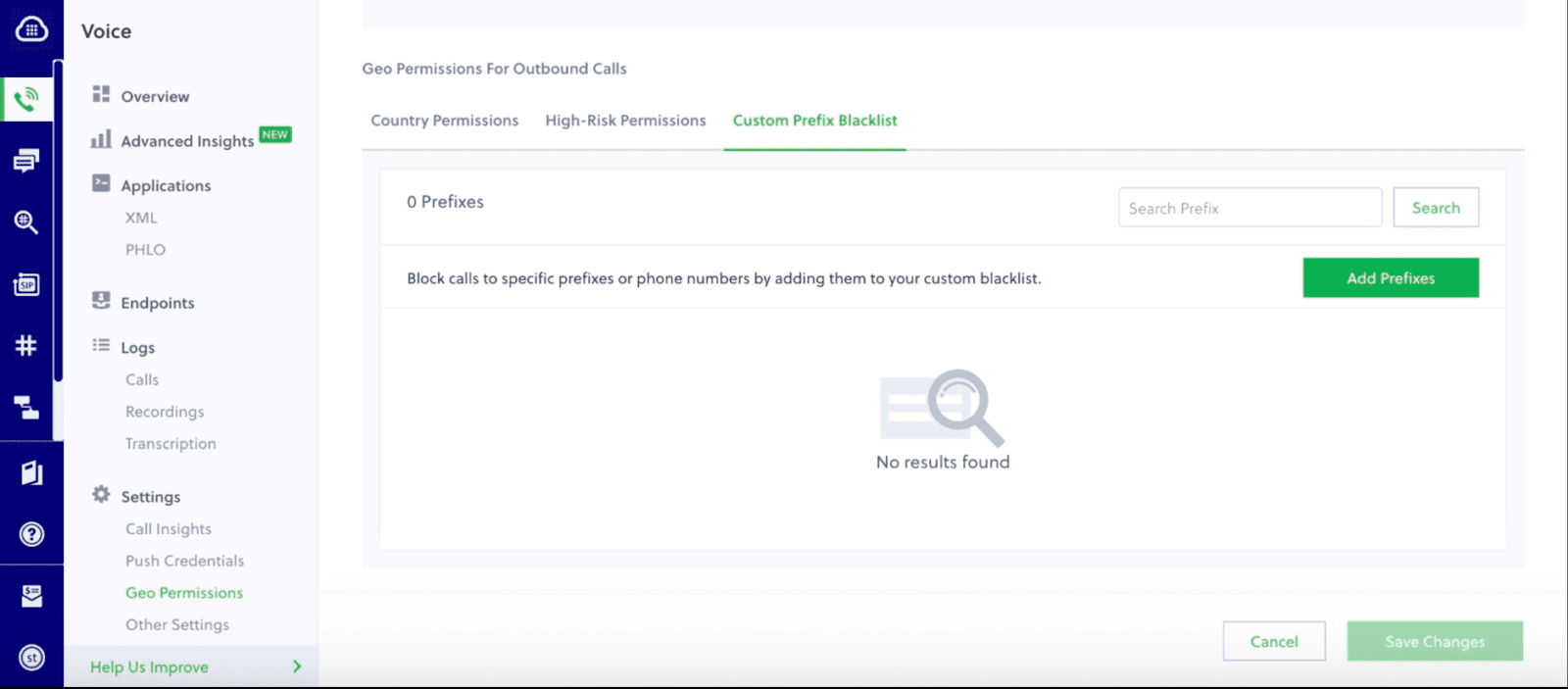Open the billing envelope icon
1568x689 pixels.
pos(31,596)
